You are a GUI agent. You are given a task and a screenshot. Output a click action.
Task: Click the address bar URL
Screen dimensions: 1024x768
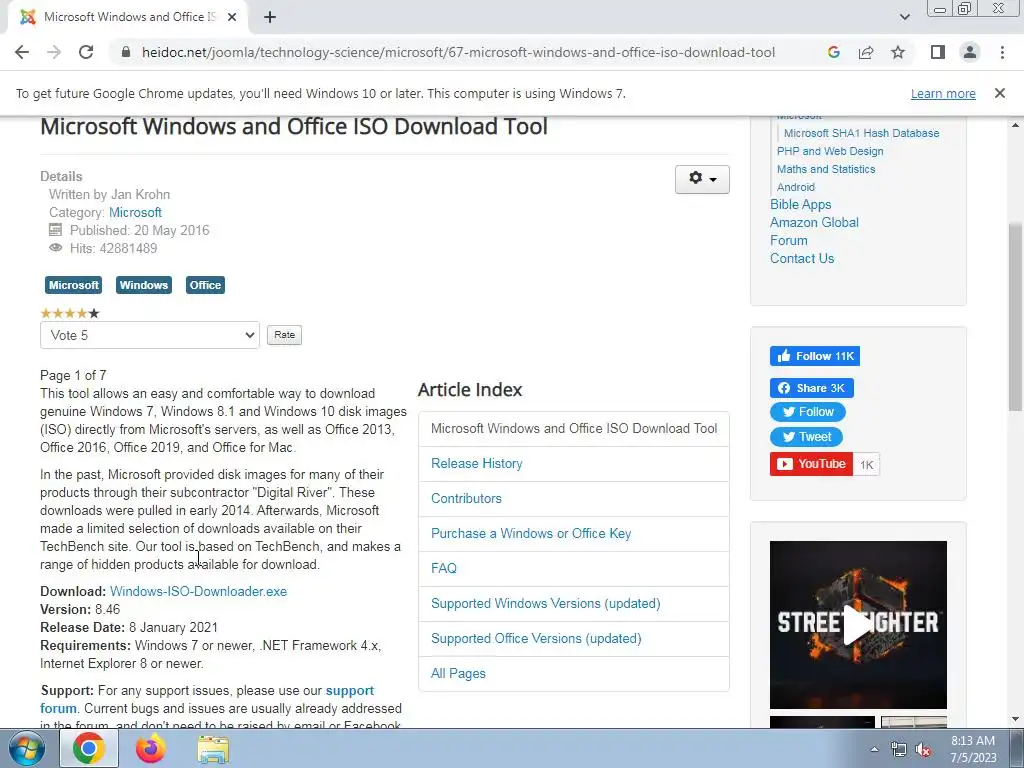(458, 52)
